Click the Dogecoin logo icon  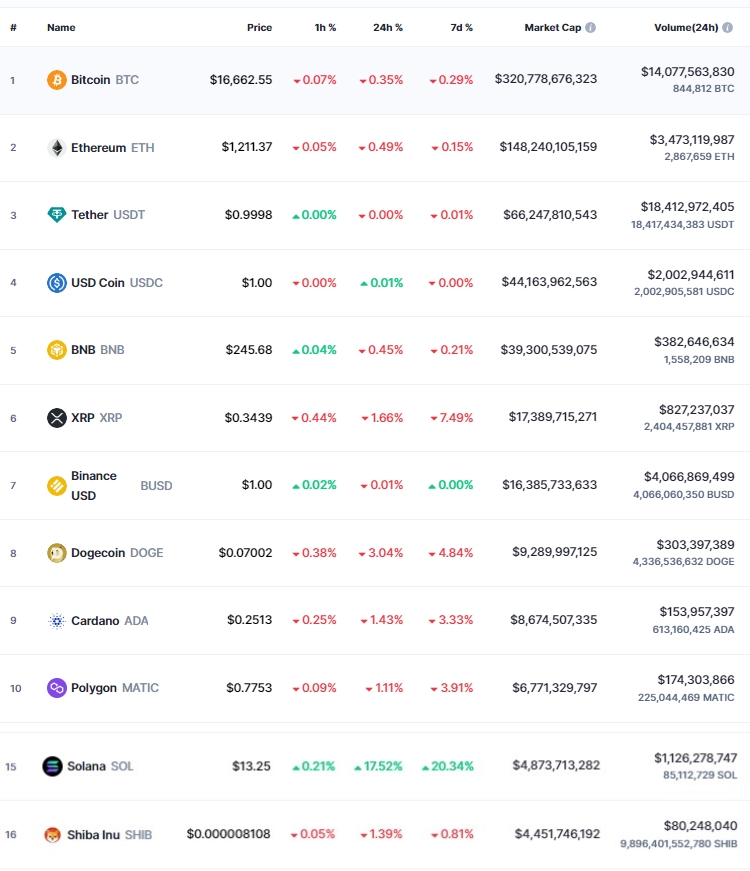(57, 553)
